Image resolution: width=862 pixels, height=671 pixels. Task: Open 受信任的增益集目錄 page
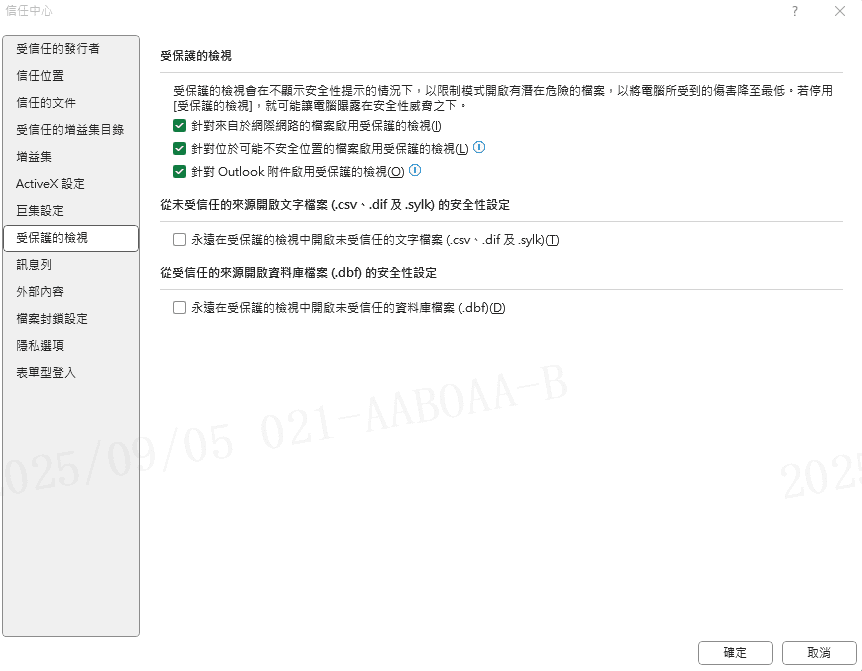click(70, 129)
